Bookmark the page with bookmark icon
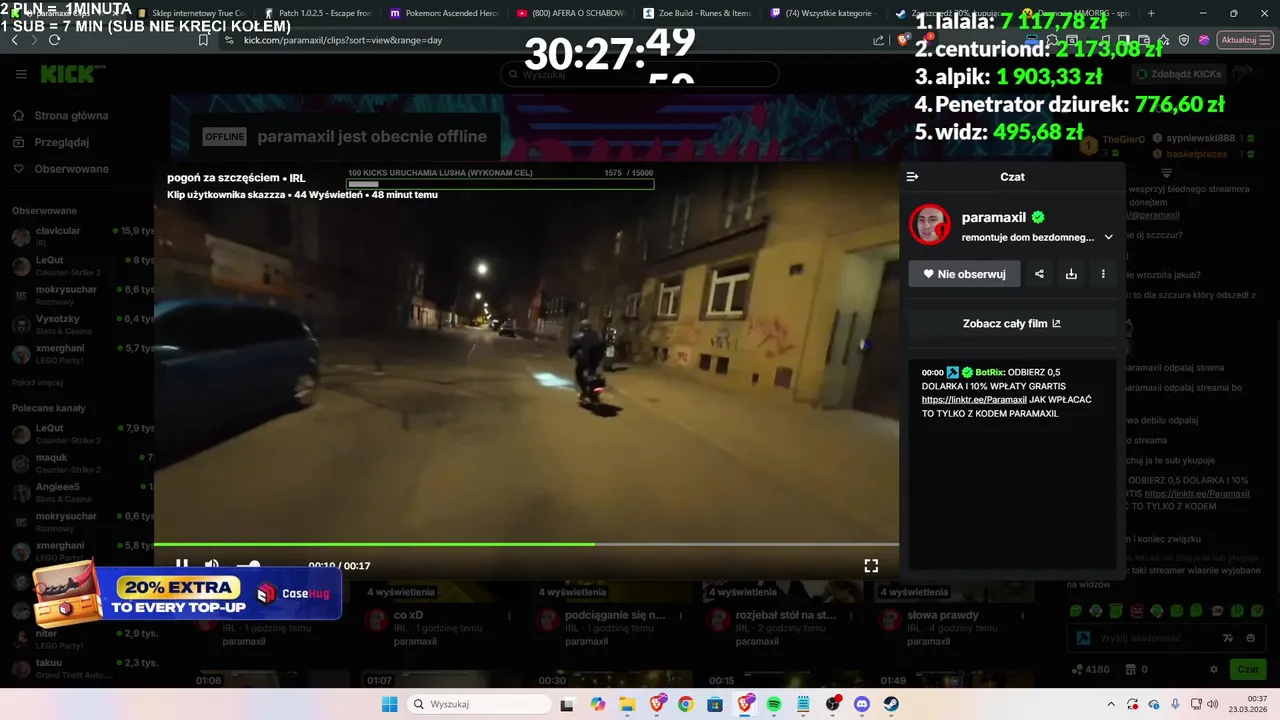The width and height of the screenshot is (1280, 720). point(203,40)
